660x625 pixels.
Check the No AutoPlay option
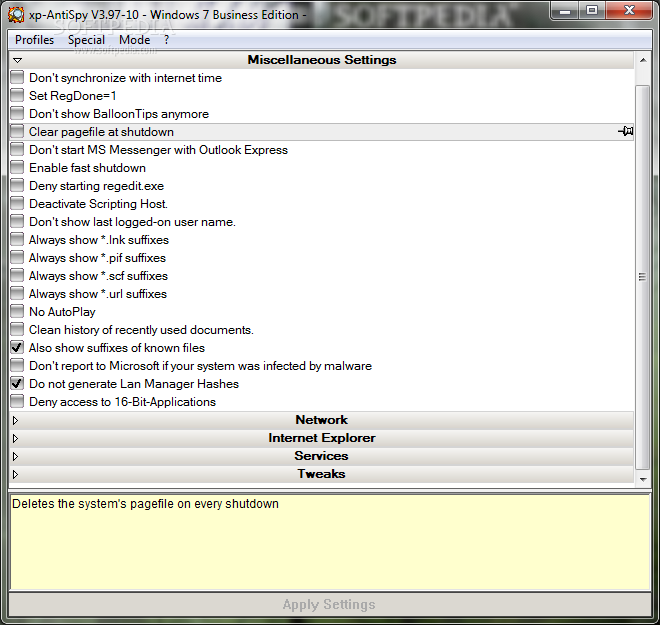click(x=17, y=311)
